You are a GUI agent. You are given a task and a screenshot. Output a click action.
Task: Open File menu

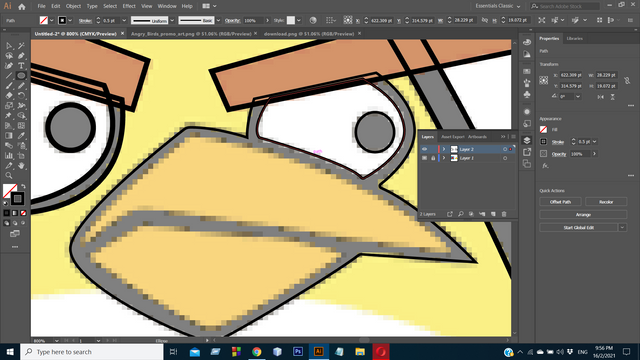pos(42,6)
